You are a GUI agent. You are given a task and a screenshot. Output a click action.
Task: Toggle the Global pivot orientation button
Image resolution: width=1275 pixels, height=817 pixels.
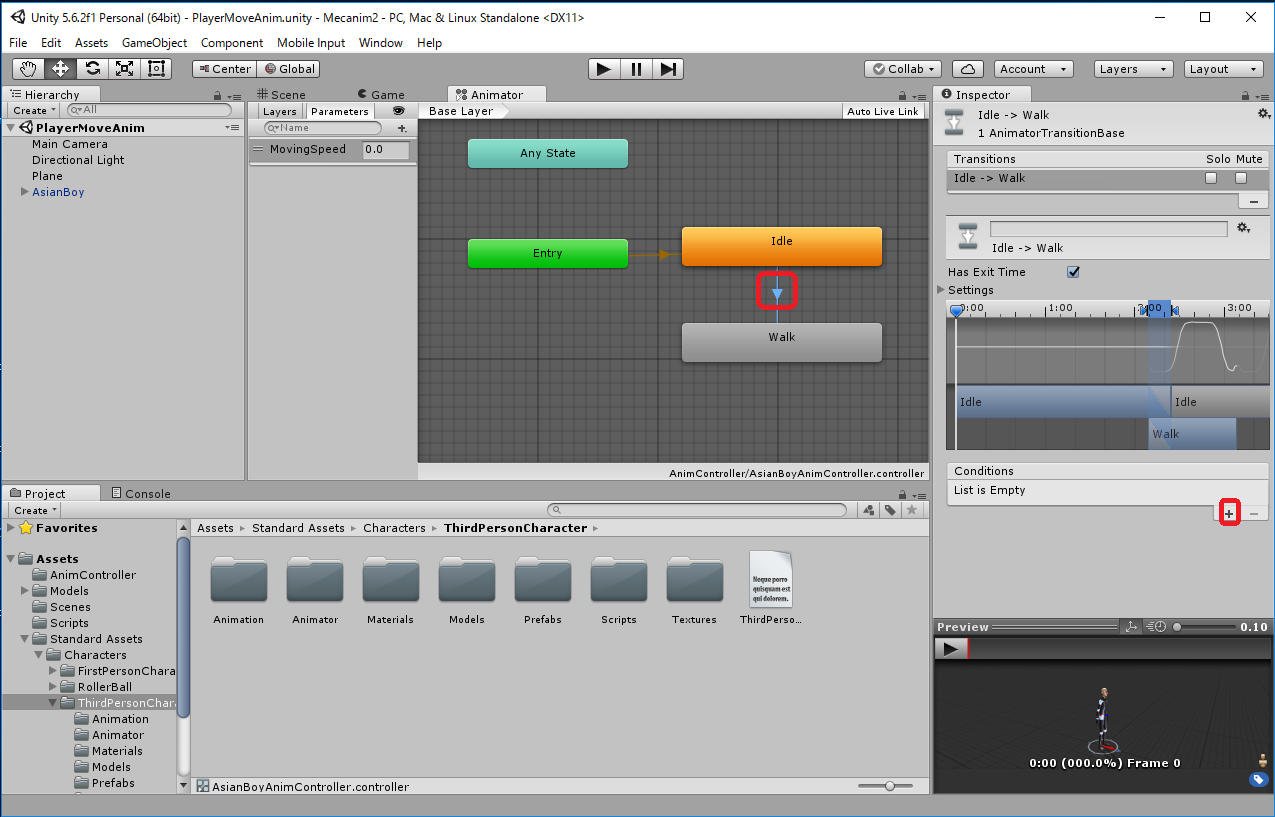pyautogui.click(x=288, y=69)
